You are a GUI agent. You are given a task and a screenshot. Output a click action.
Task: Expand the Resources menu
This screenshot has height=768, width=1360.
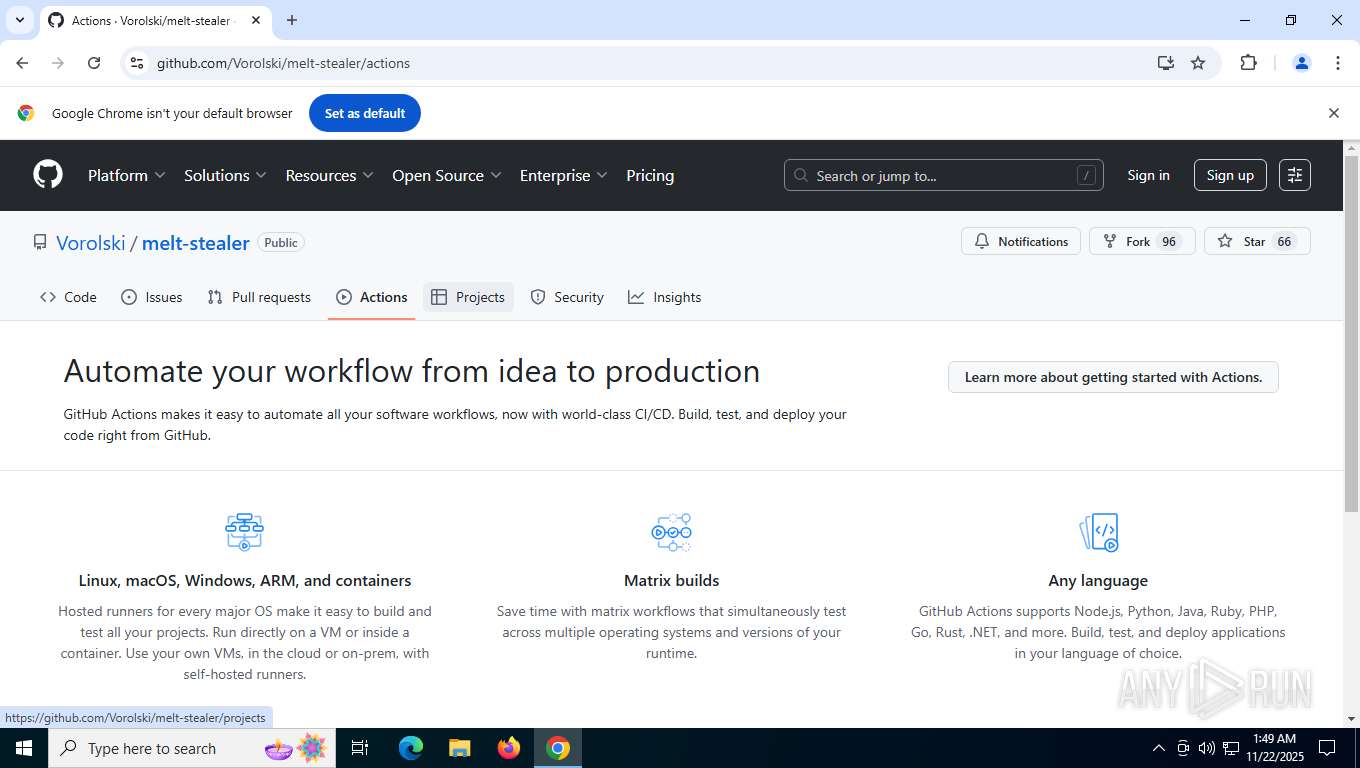(330, 175)
